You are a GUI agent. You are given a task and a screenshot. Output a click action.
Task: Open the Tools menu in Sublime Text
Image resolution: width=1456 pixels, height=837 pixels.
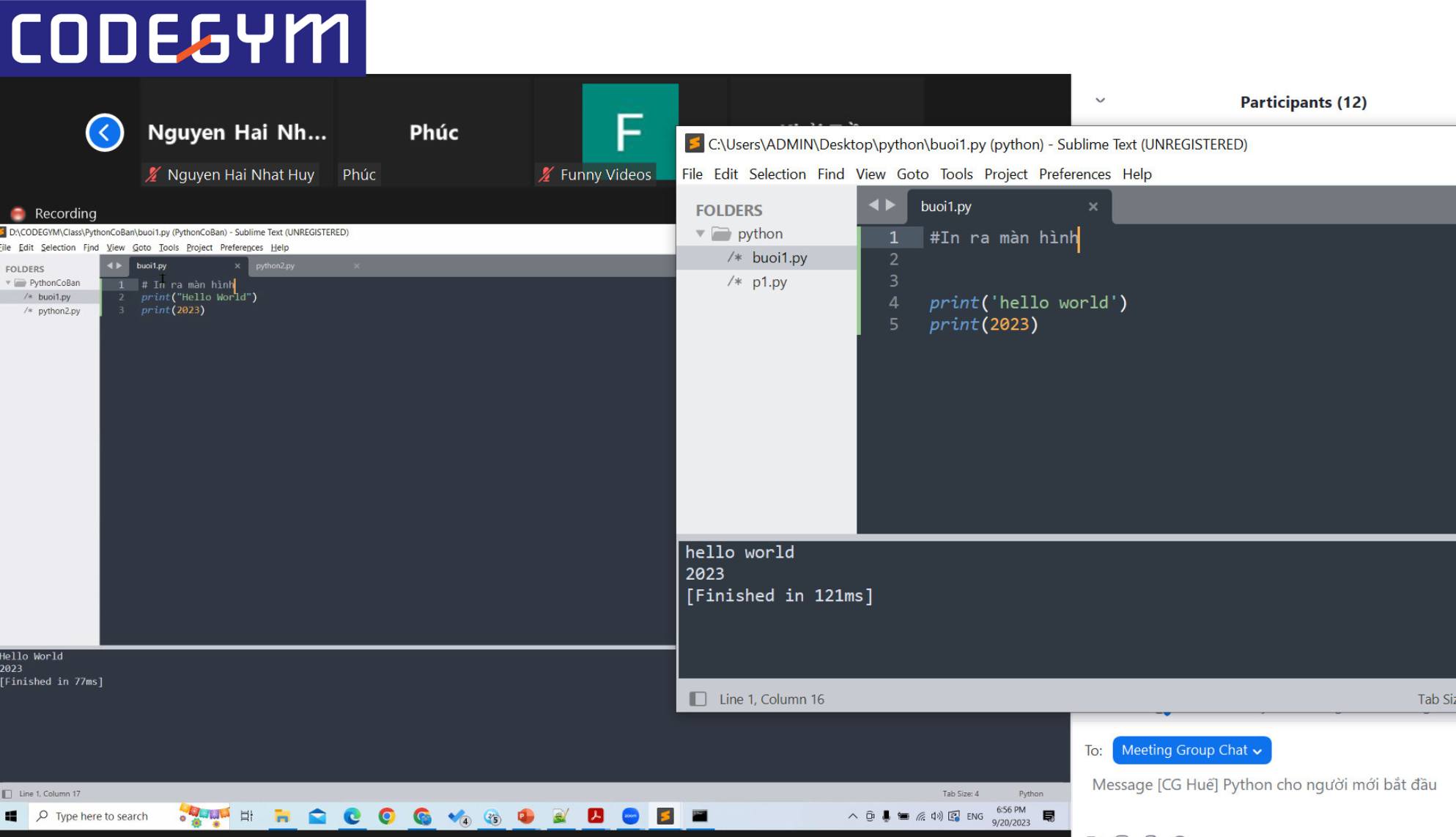coord(956,174)
